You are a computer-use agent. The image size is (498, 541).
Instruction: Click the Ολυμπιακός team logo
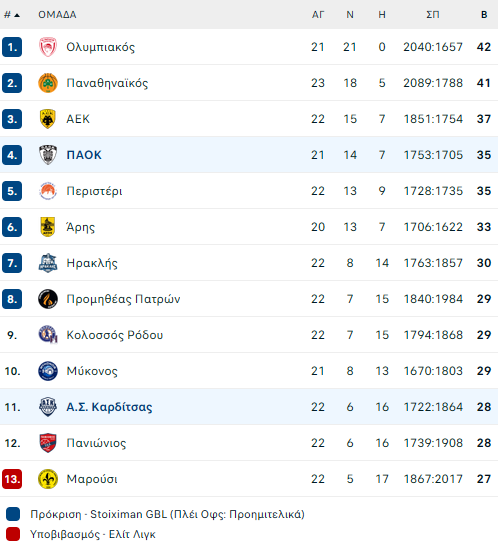(x=48, y=47)
